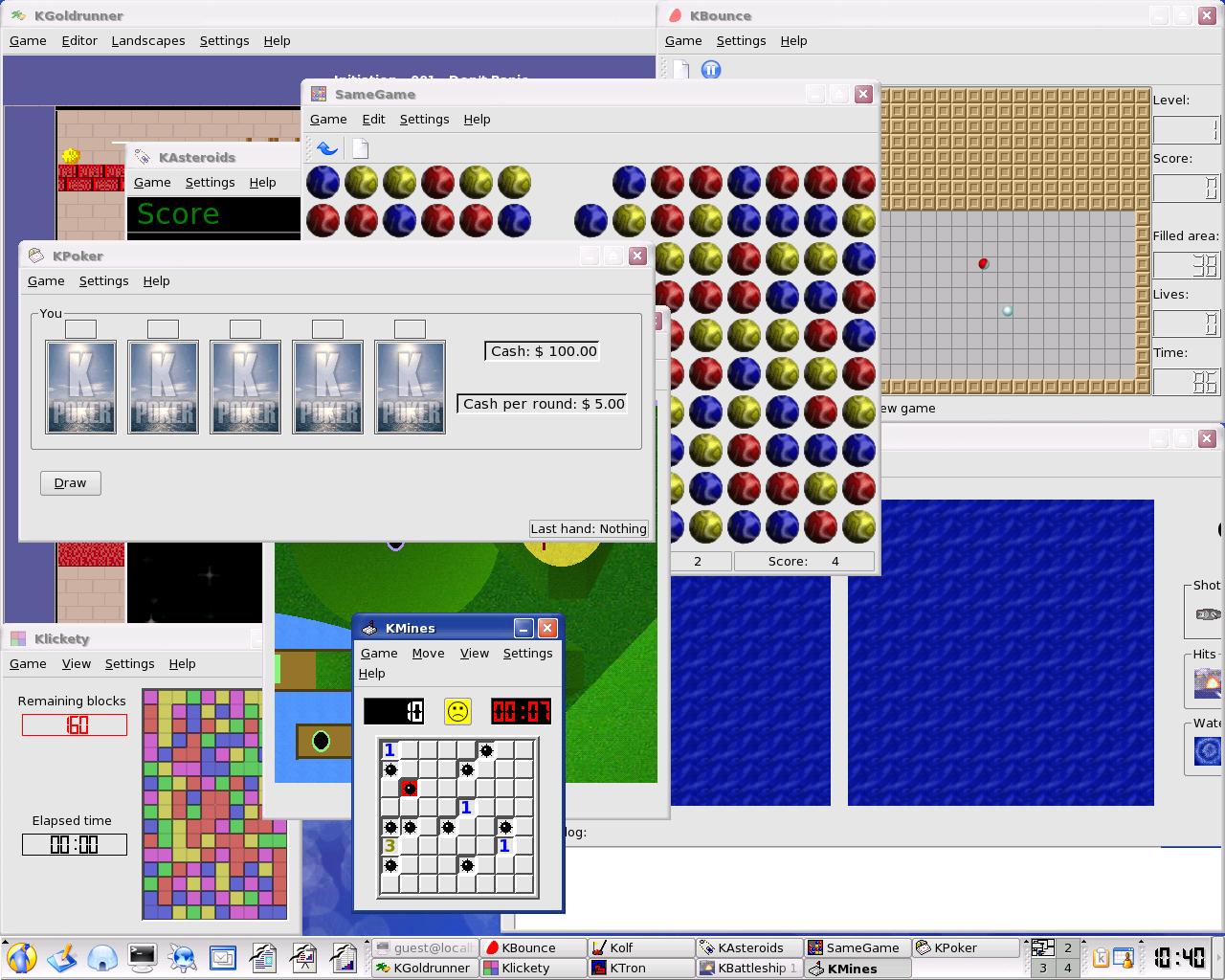Click the SameGame new game document icon
Viewport: 1225px width, 980px height.
(x=360, y=148)
